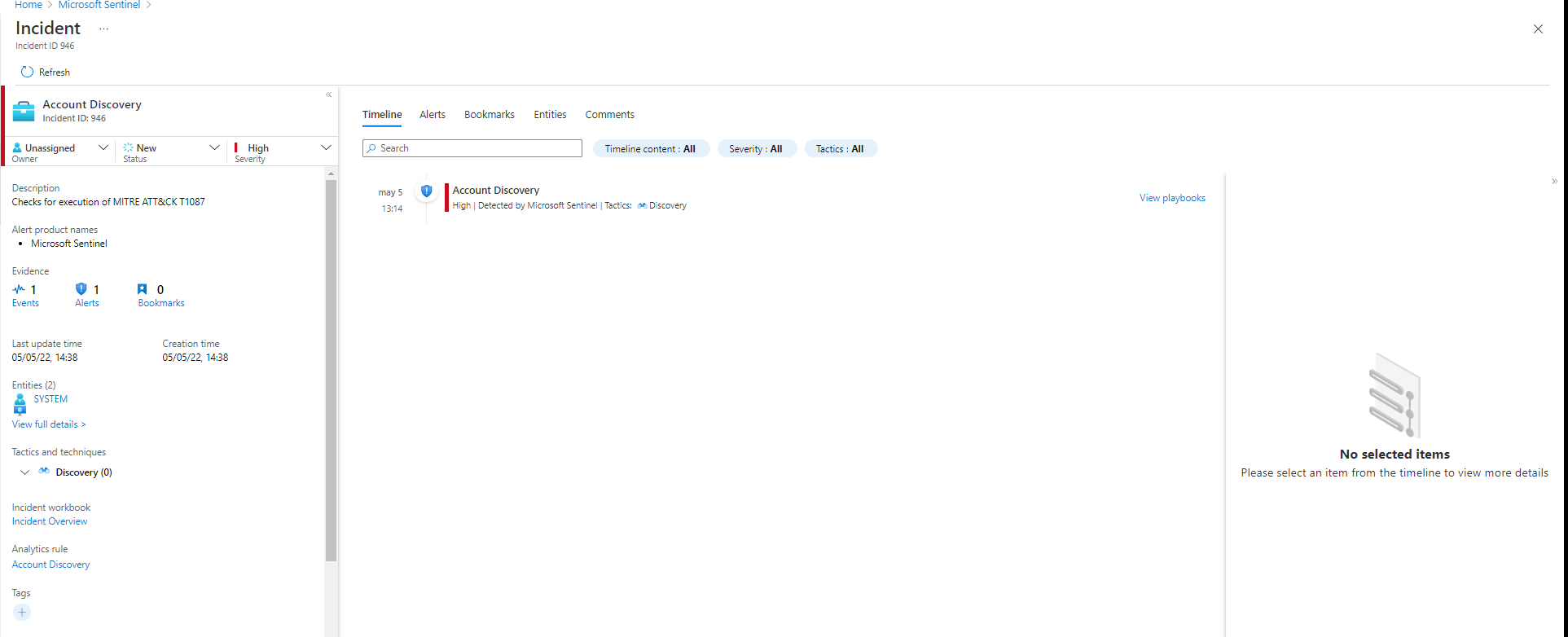Image resolution: width=1568 pixels, height=637 pixels.
Task: Click the SYSTEM entity account icon
Action: (x=20, y=403)
